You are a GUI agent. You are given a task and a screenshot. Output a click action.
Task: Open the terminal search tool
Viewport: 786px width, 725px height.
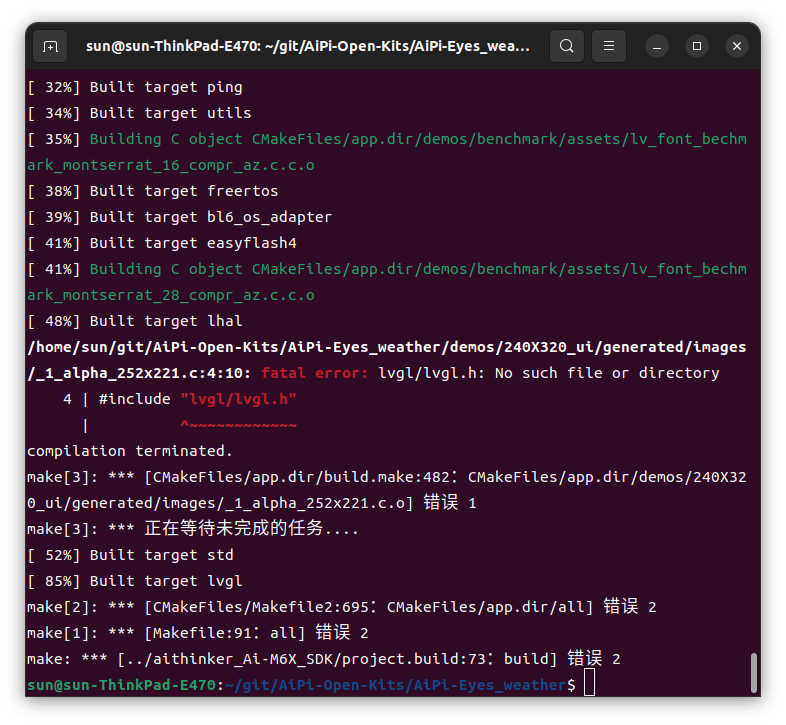[566, 46]
